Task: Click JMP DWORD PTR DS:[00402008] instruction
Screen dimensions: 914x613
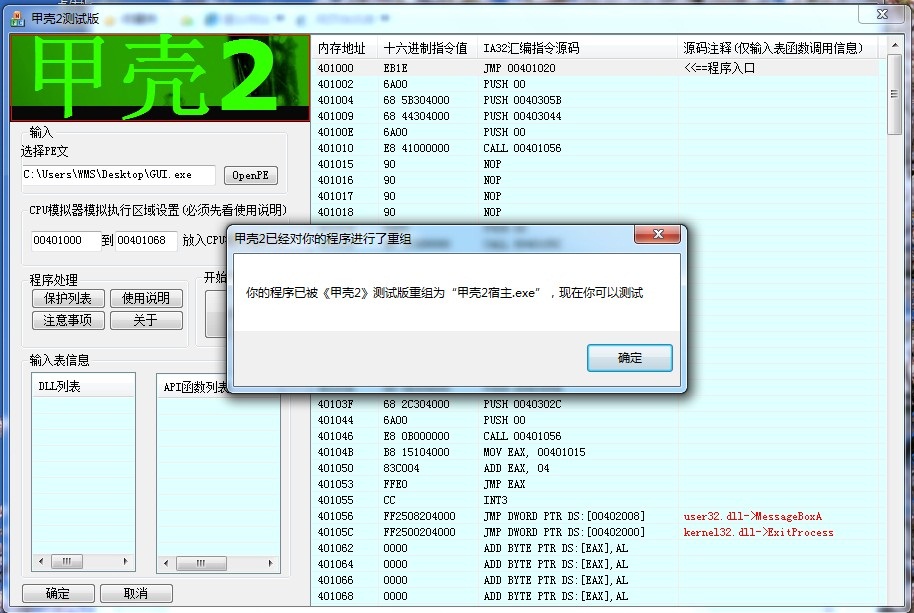Action: pos(564,516)
